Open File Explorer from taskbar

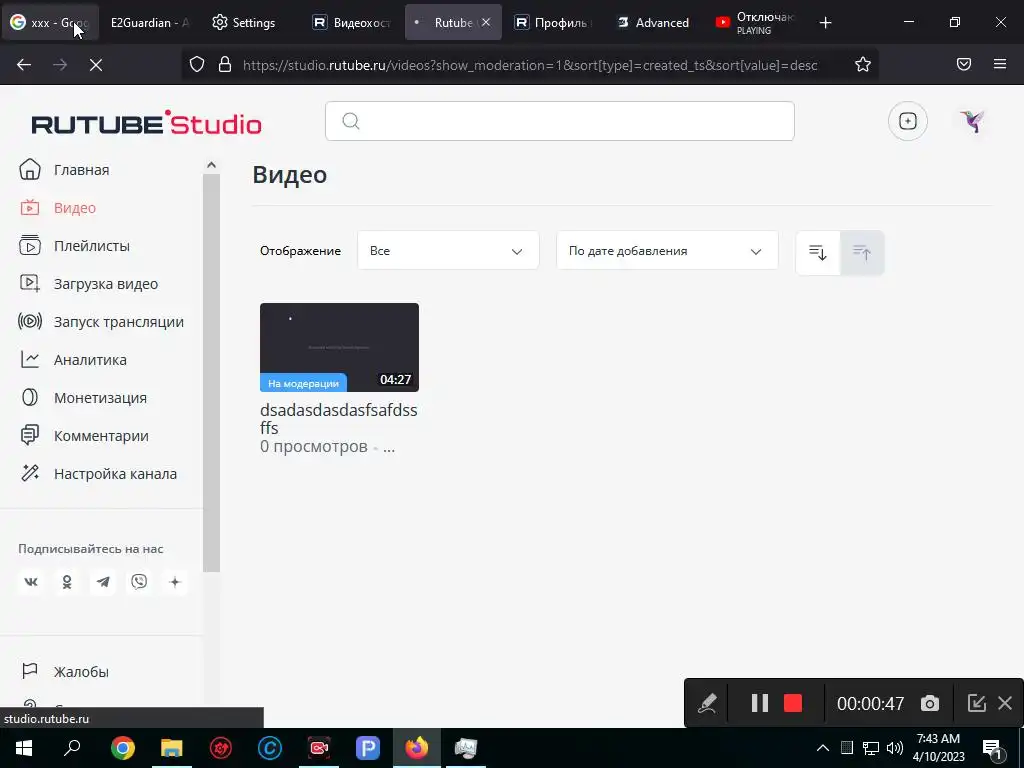[172, 748]
